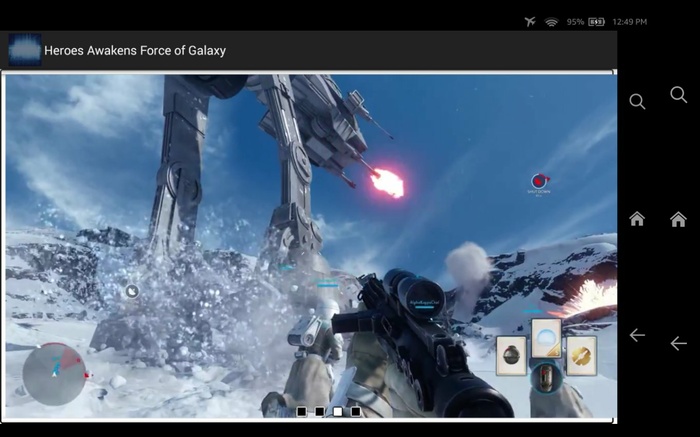Select the second page indicator square
Screen dimensions: 700x437
tap(320, 411)
